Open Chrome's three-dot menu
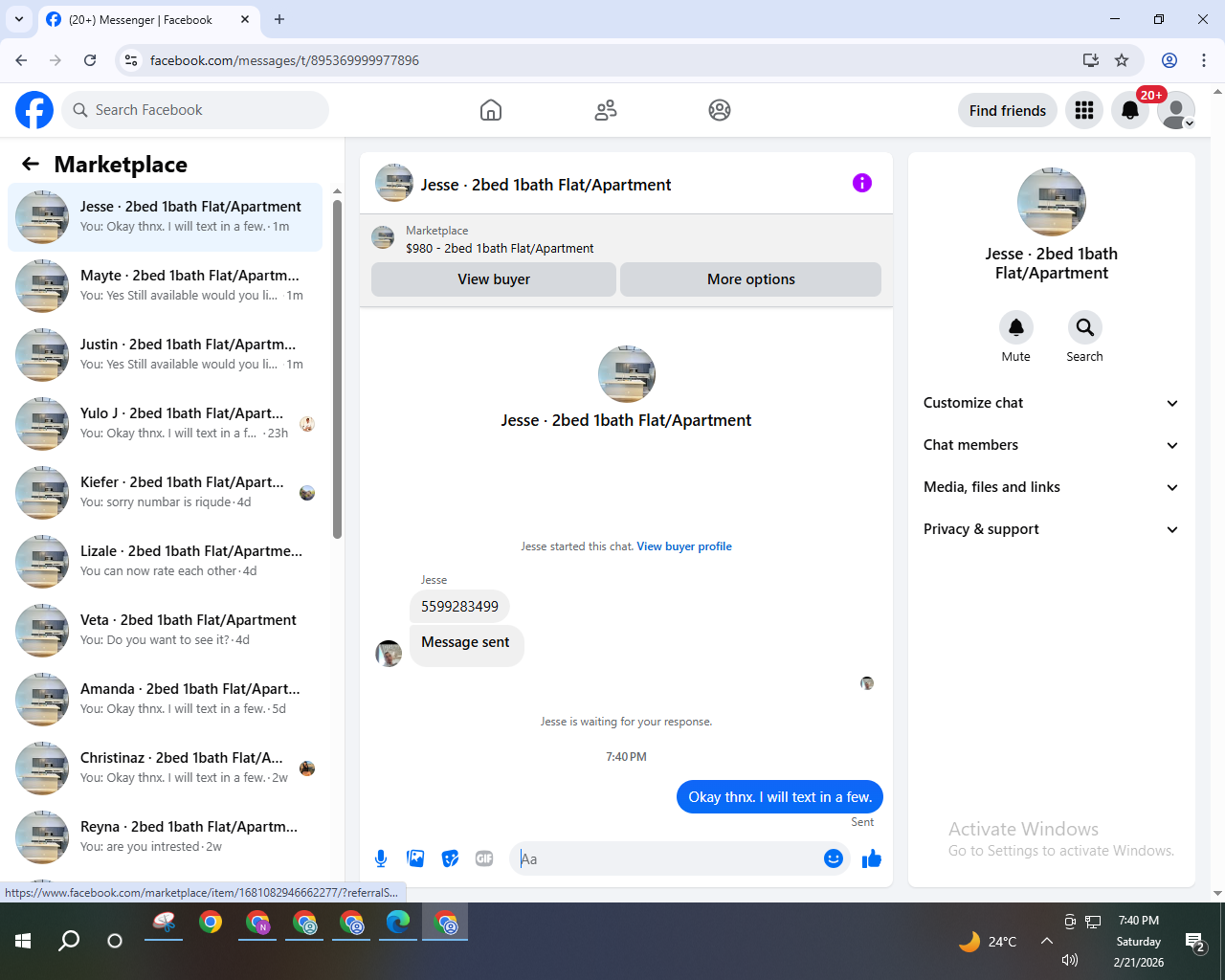 1204,60
